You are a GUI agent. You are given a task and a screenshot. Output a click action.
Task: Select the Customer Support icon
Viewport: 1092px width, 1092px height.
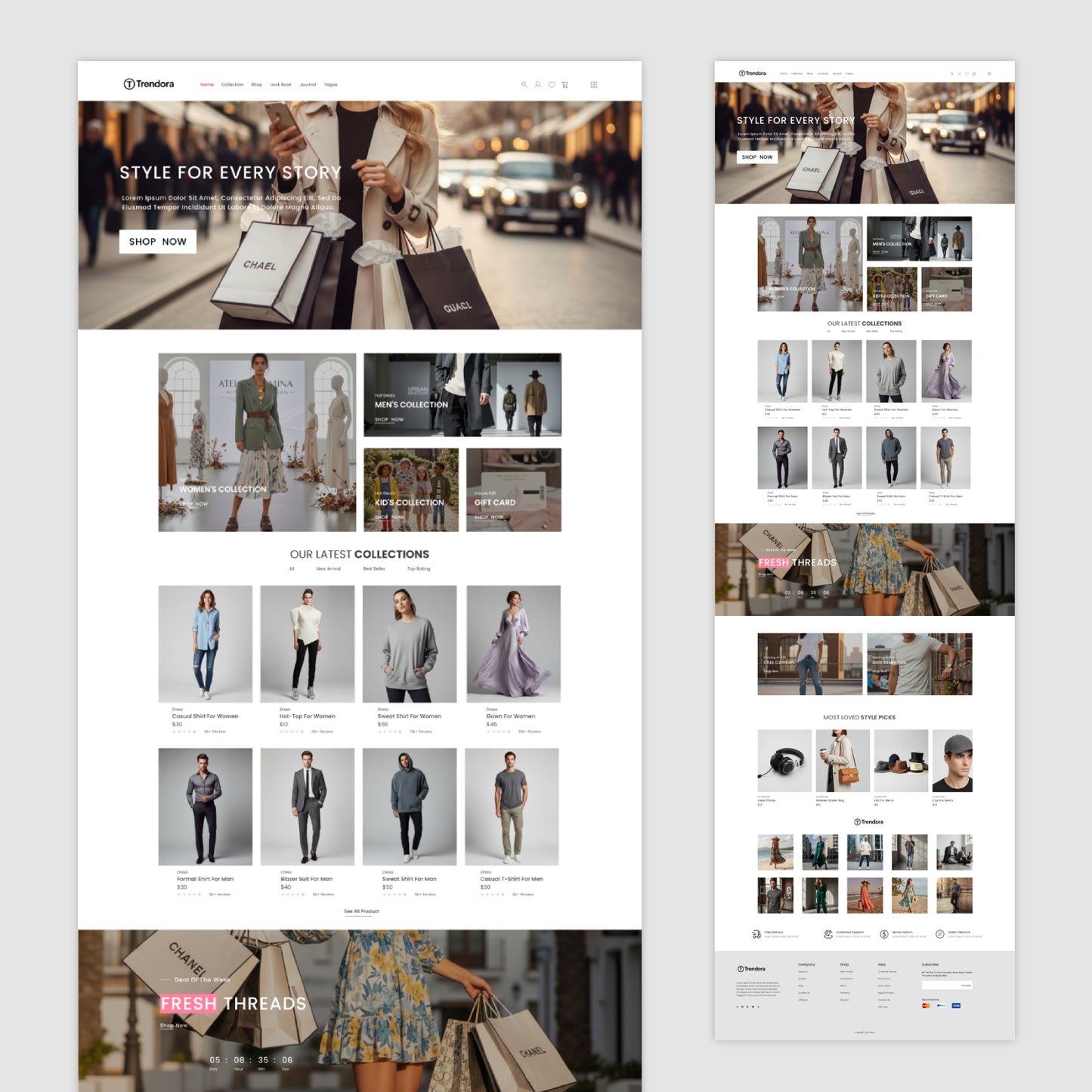click(x=828, y=934)
